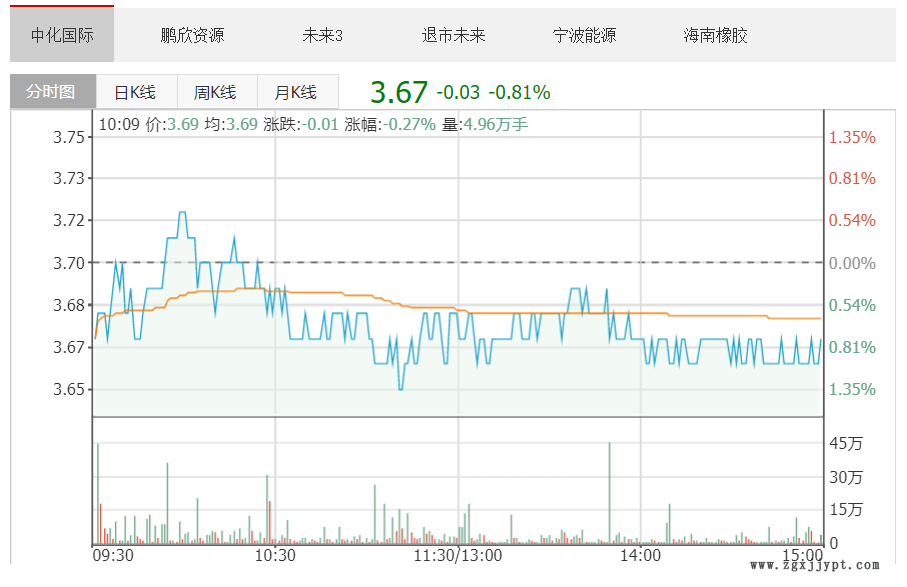The image size is (907, 587).
Task: Click the 0.00% right axis label
Action: [852, 263]
